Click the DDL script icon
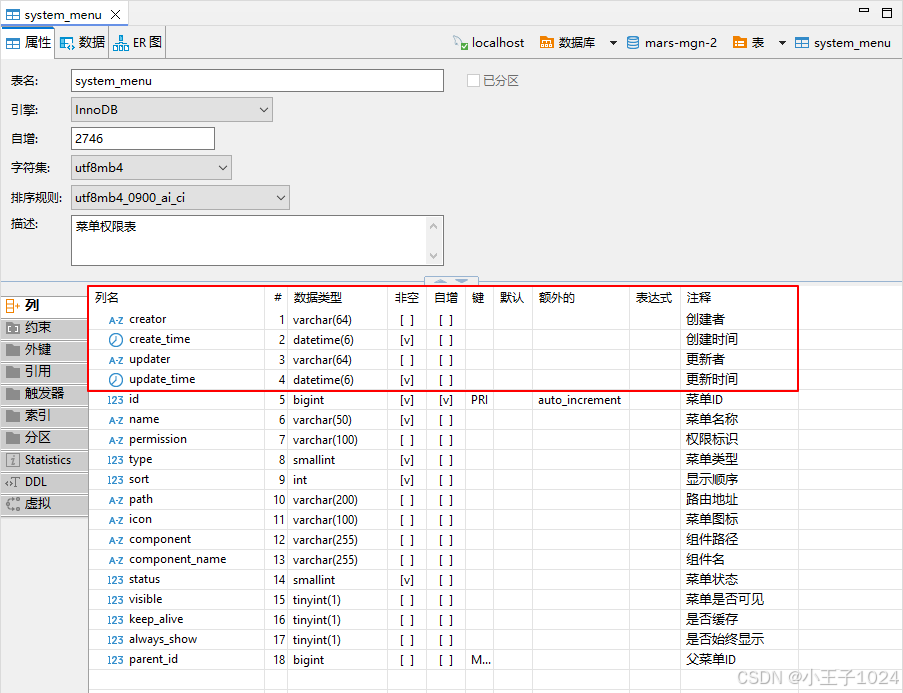The image size is (903, 693). [12, 482]
